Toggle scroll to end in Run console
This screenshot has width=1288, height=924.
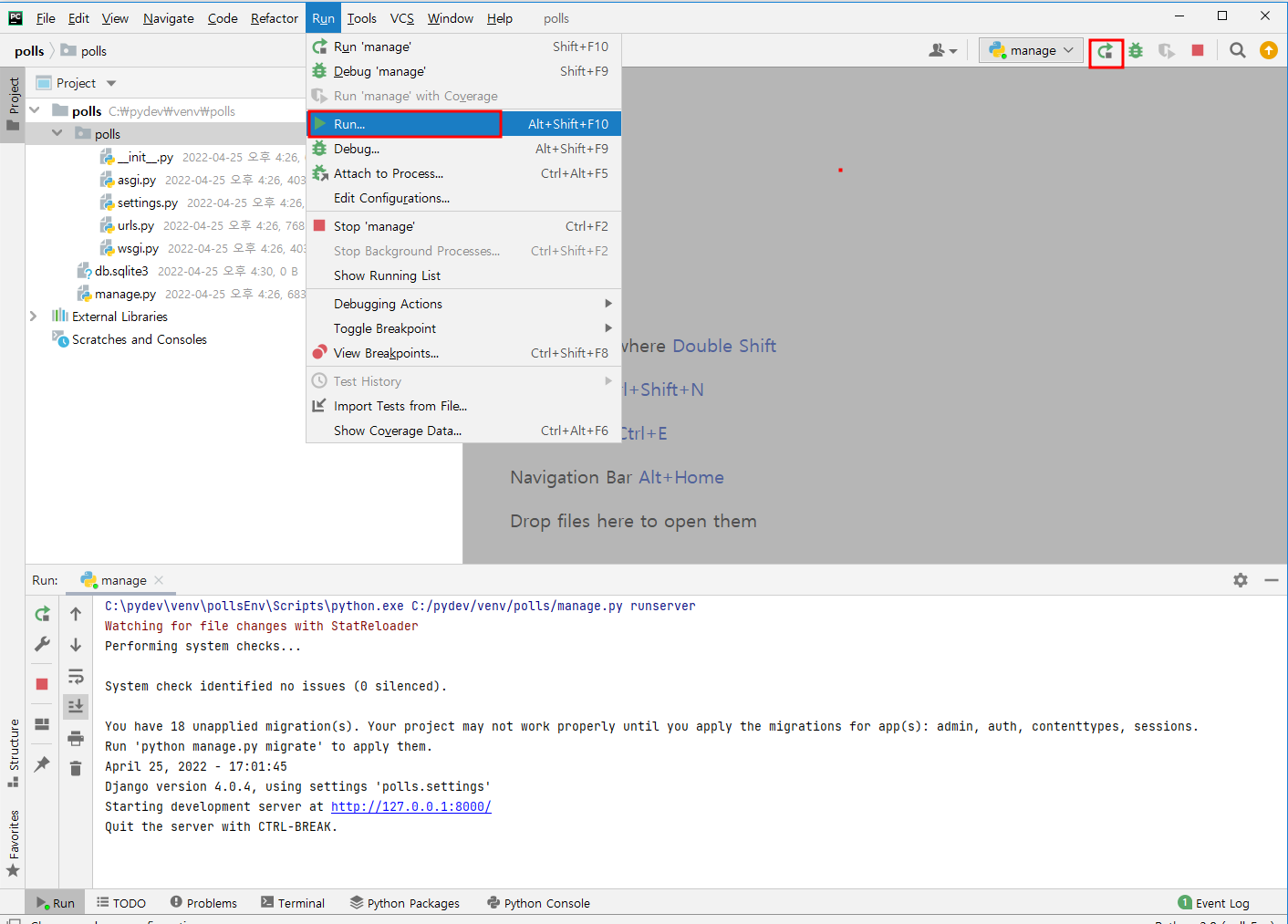click(76, 706)
